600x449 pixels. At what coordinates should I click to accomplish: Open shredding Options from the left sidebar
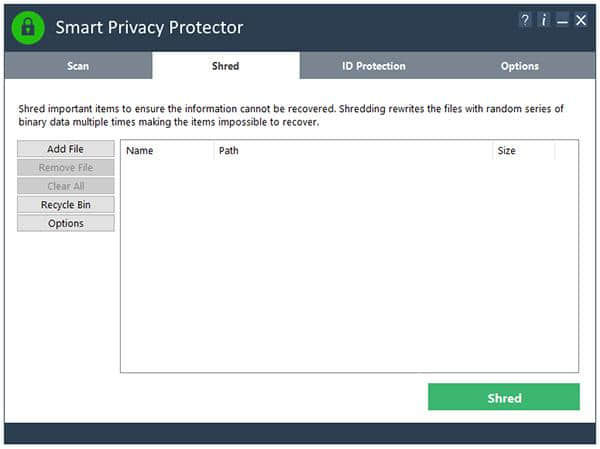[x=66, y=223]
